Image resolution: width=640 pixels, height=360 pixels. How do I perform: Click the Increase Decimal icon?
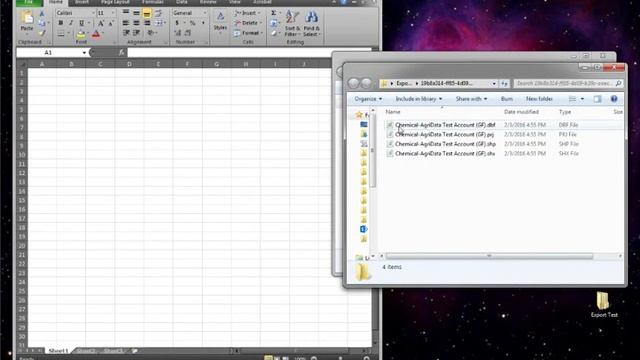click(178, 33)
